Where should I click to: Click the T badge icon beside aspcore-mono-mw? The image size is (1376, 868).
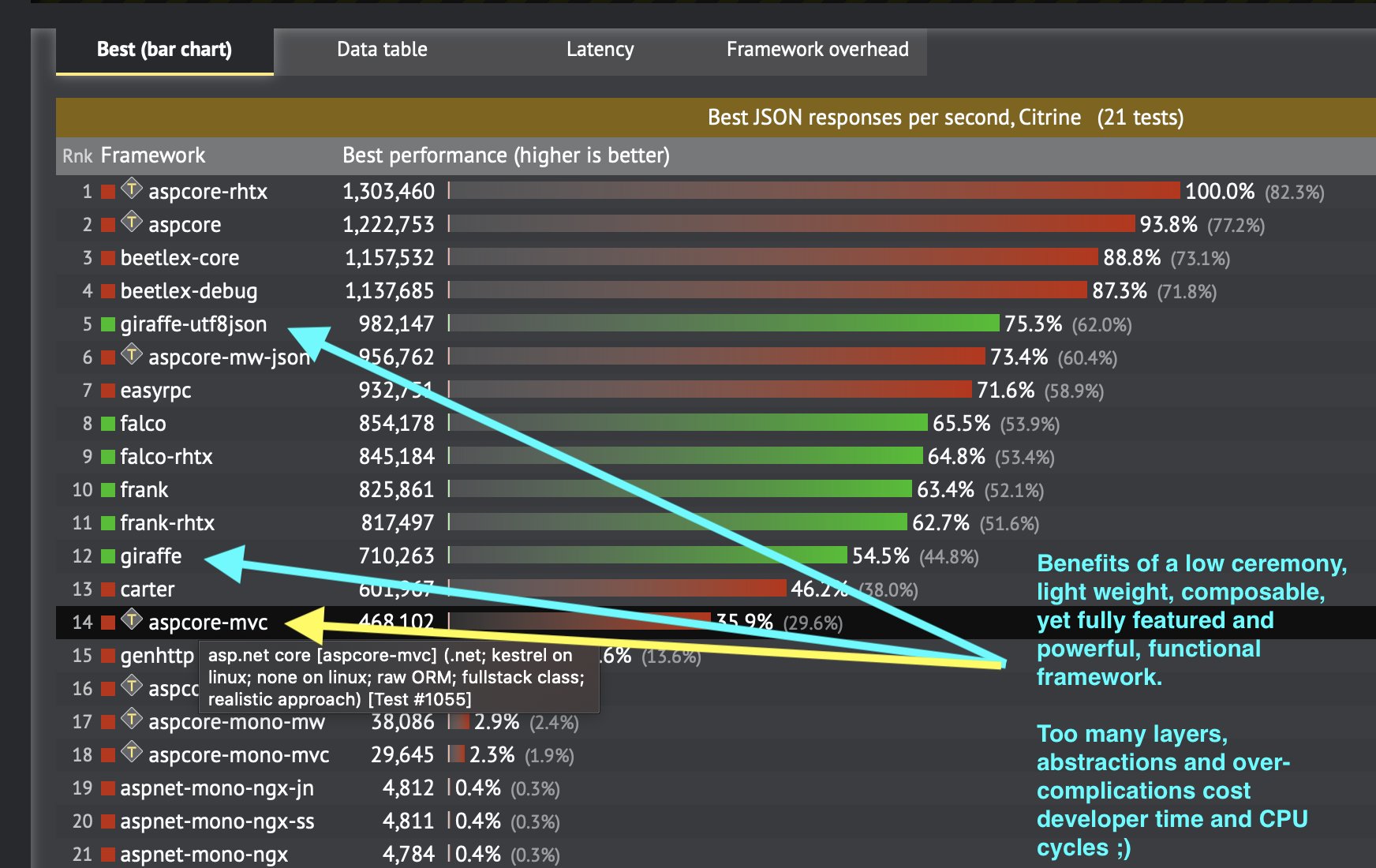pyautogui.click(x=132, y=720)
